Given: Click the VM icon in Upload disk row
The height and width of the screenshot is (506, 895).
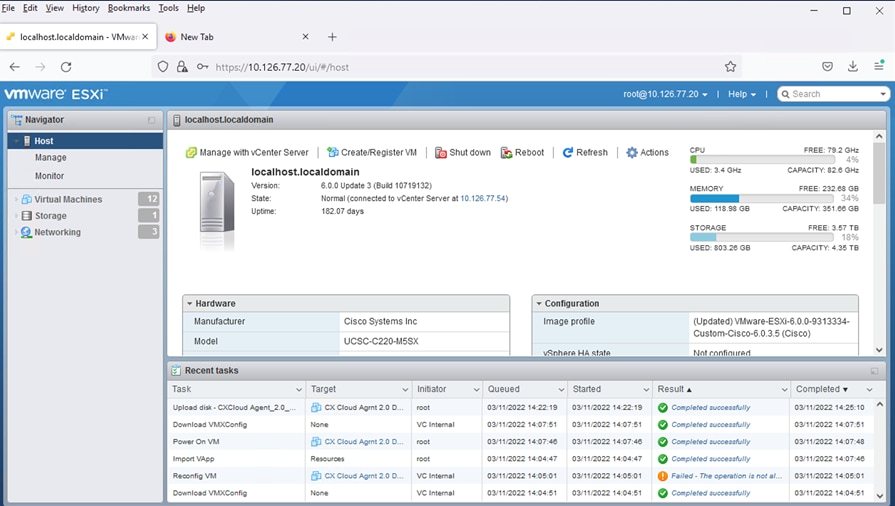Looking at the screenshot, I should (316, 408).
